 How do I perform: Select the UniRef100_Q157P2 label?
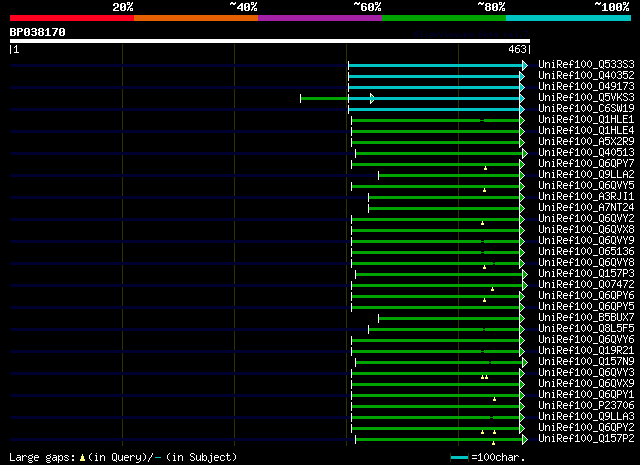(x=586, y=439)
